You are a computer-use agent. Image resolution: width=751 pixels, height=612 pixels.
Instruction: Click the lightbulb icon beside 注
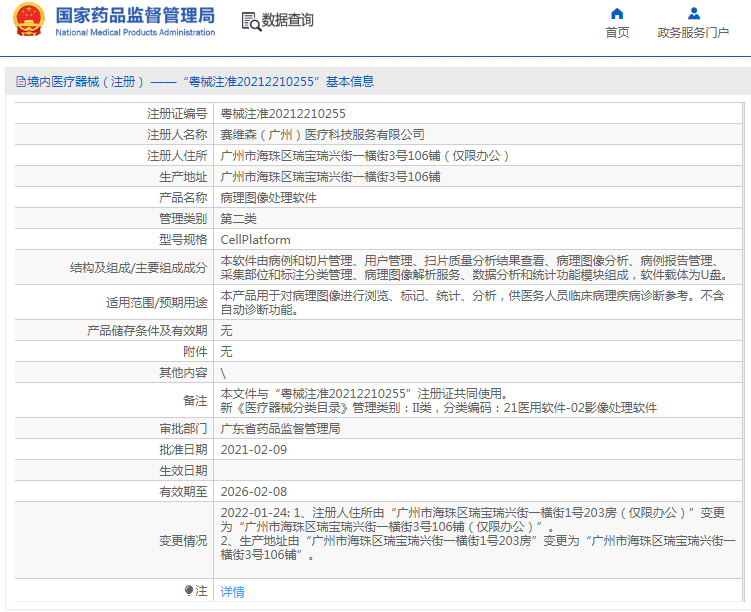pos(189,590)
